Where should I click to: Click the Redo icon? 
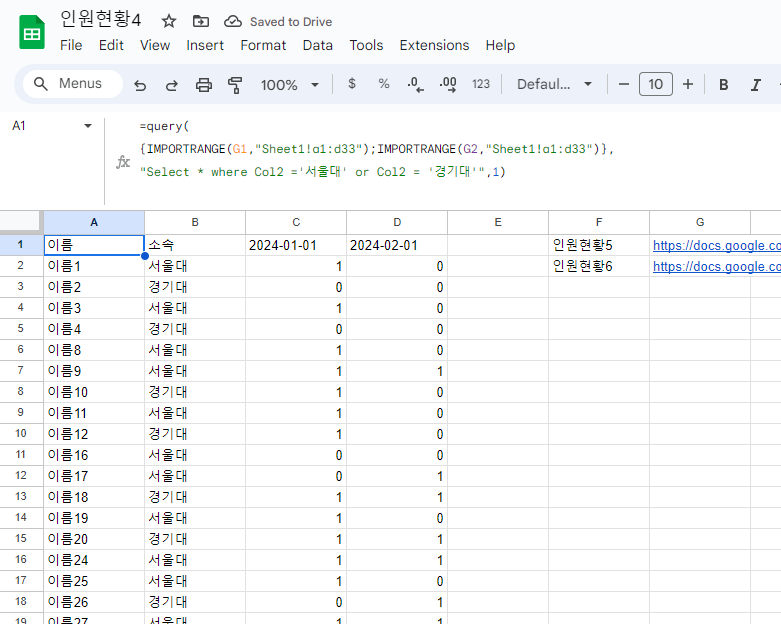172,85
